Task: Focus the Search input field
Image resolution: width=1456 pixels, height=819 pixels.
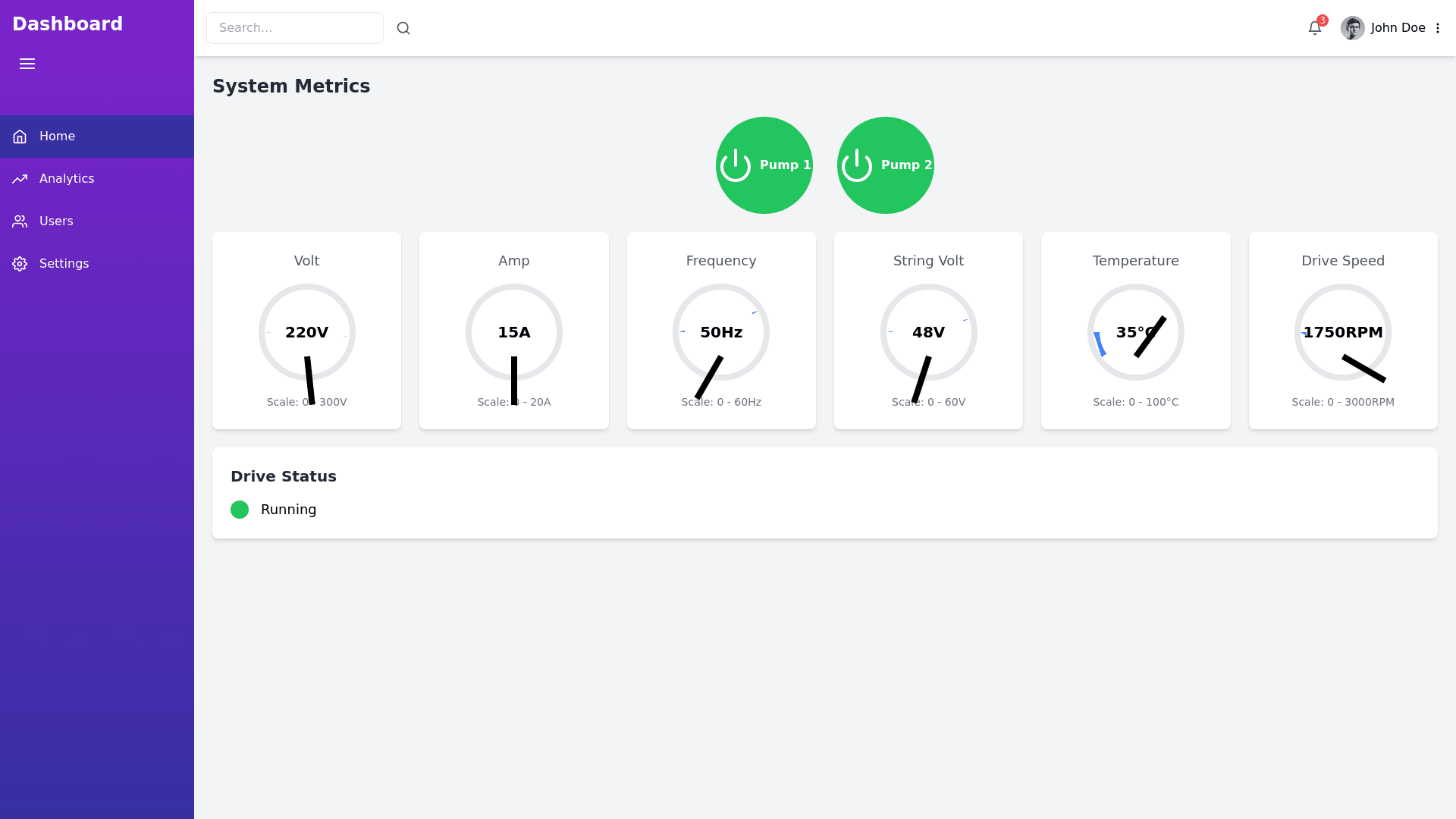Action: pos(295,28)
